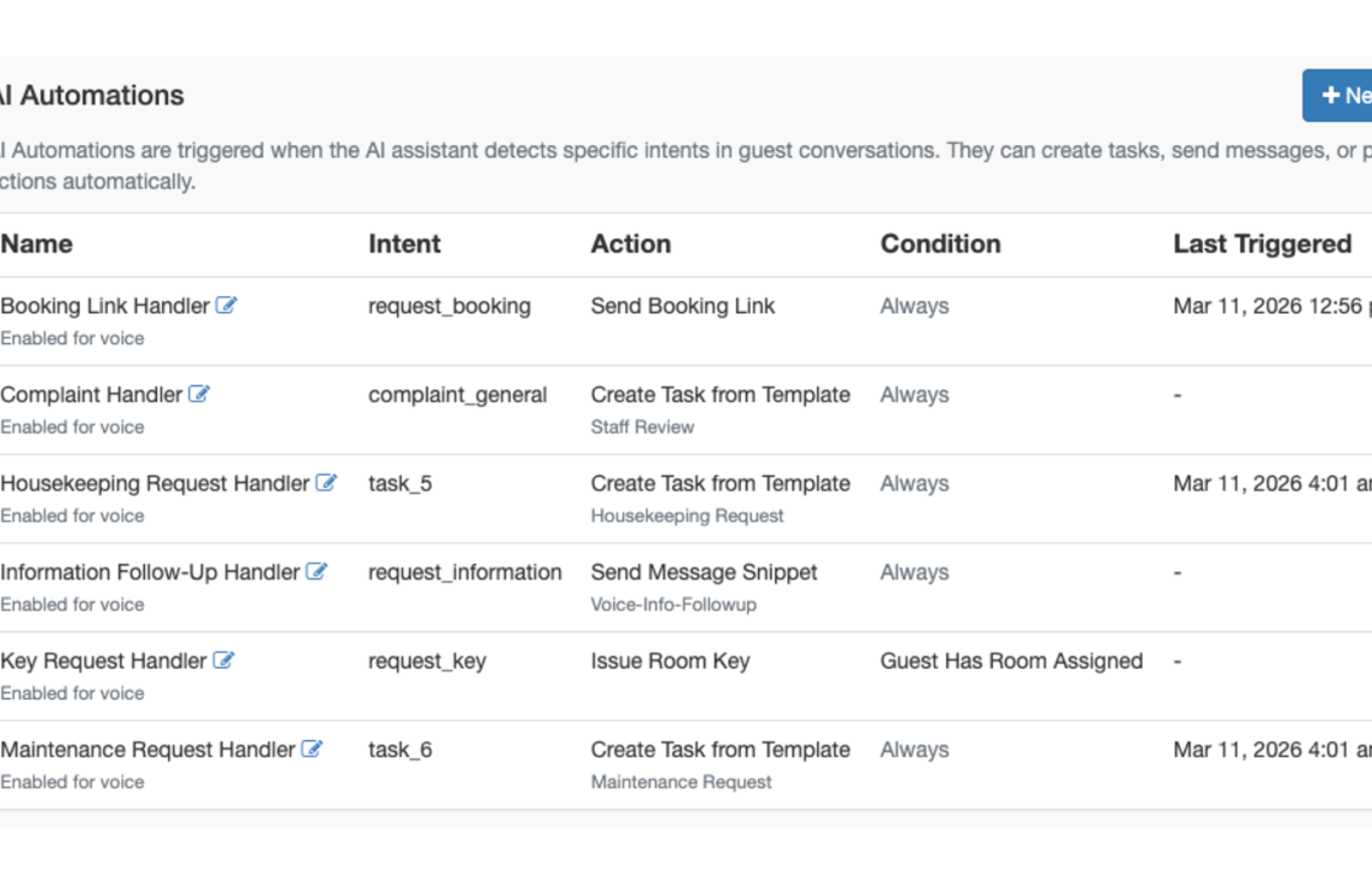Select the Voice-Info-Followup snippet label
The width and height of the screenshot is (1372, 885).
[673, 605]
